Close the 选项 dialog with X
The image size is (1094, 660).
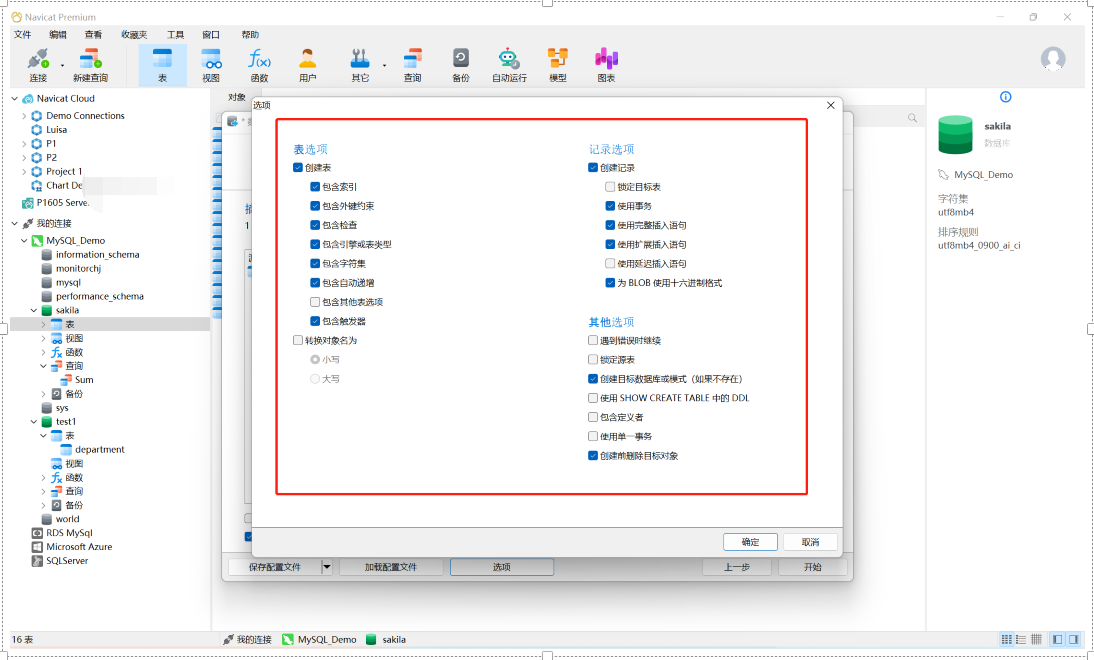(830, 105)
